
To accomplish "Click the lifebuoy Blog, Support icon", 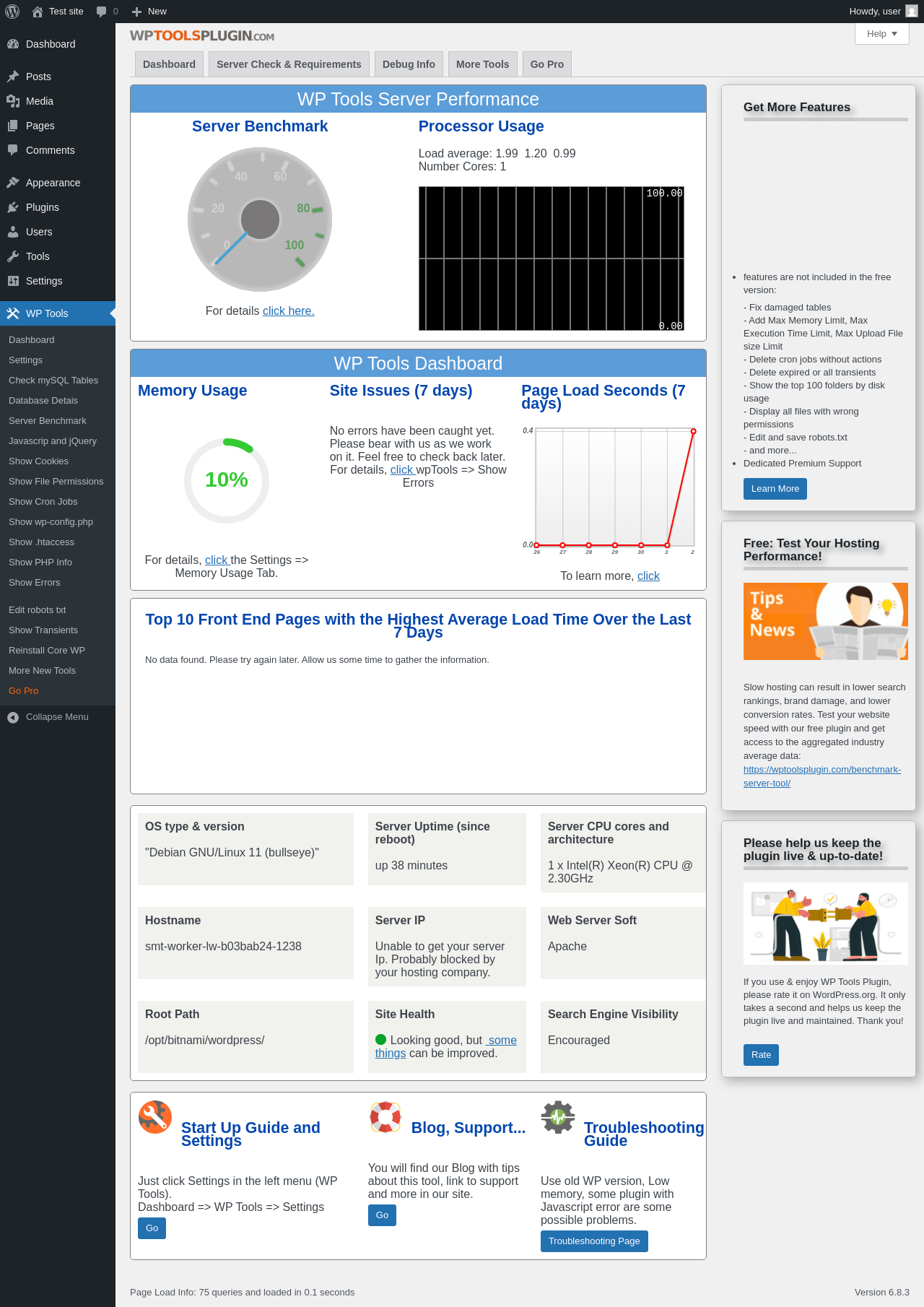I will click(x=385, y=1117).
